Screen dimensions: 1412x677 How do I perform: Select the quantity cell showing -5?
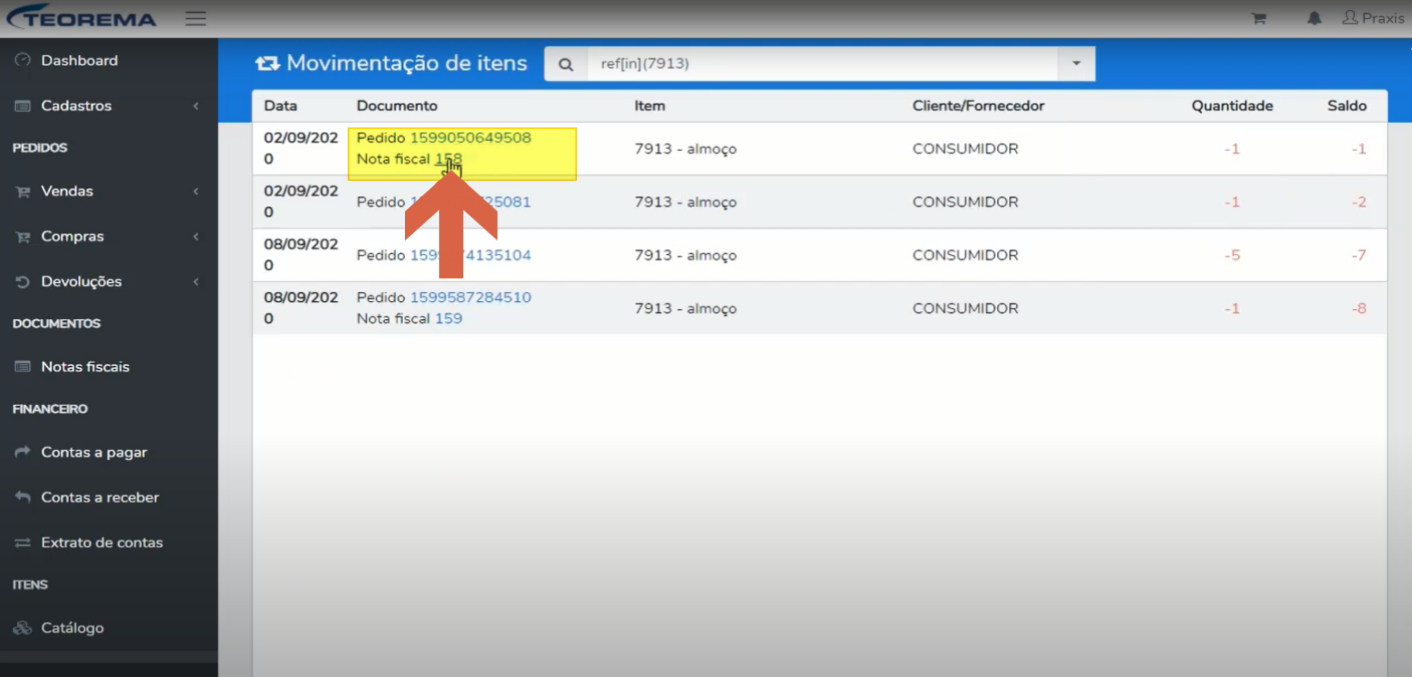click(1232, 256)
